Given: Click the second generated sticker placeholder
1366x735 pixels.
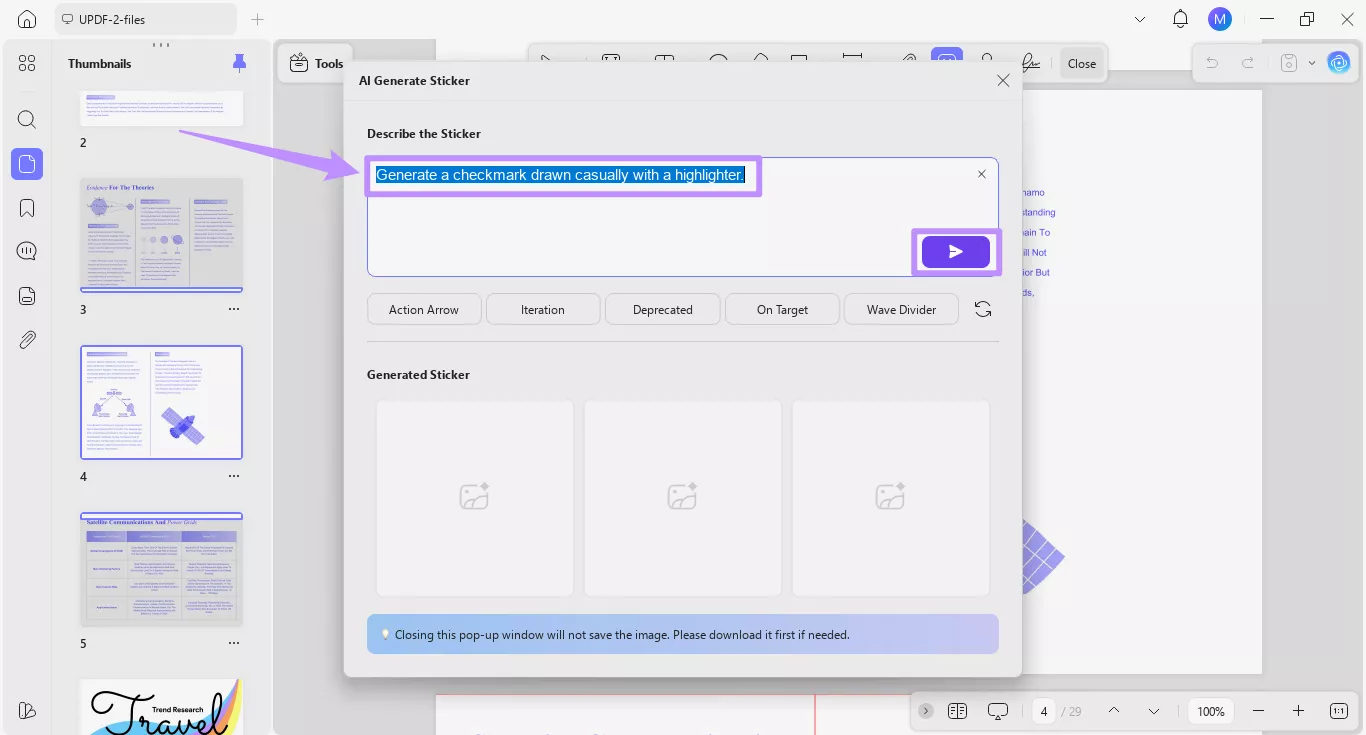Looking at the screenshot, I should [x=683, y=498].
